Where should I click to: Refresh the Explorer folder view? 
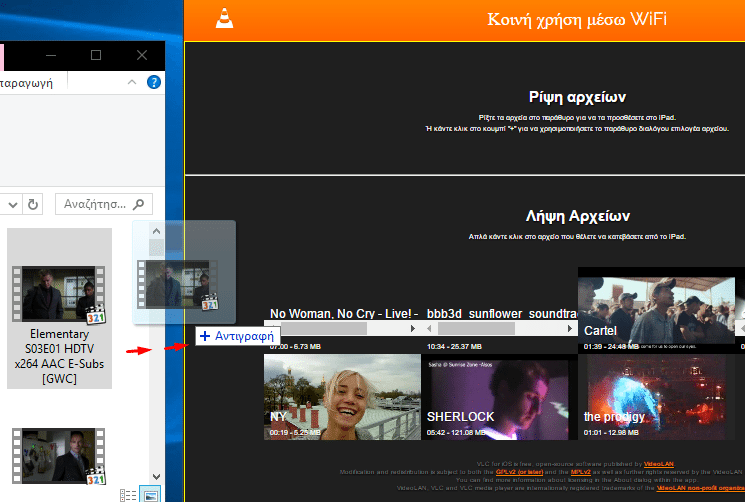coord(33,205)
